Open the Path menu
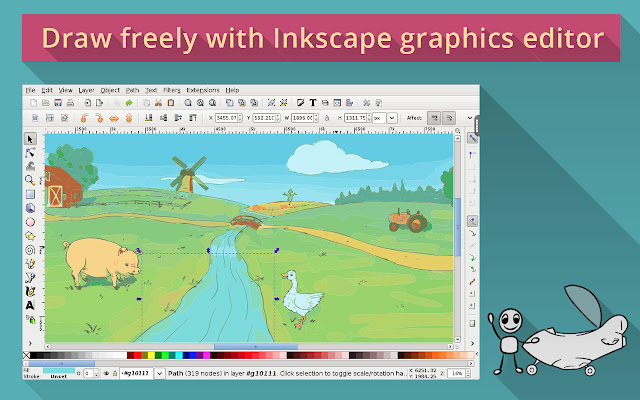This screenshot has width=640, height=400. pos(132,90)
